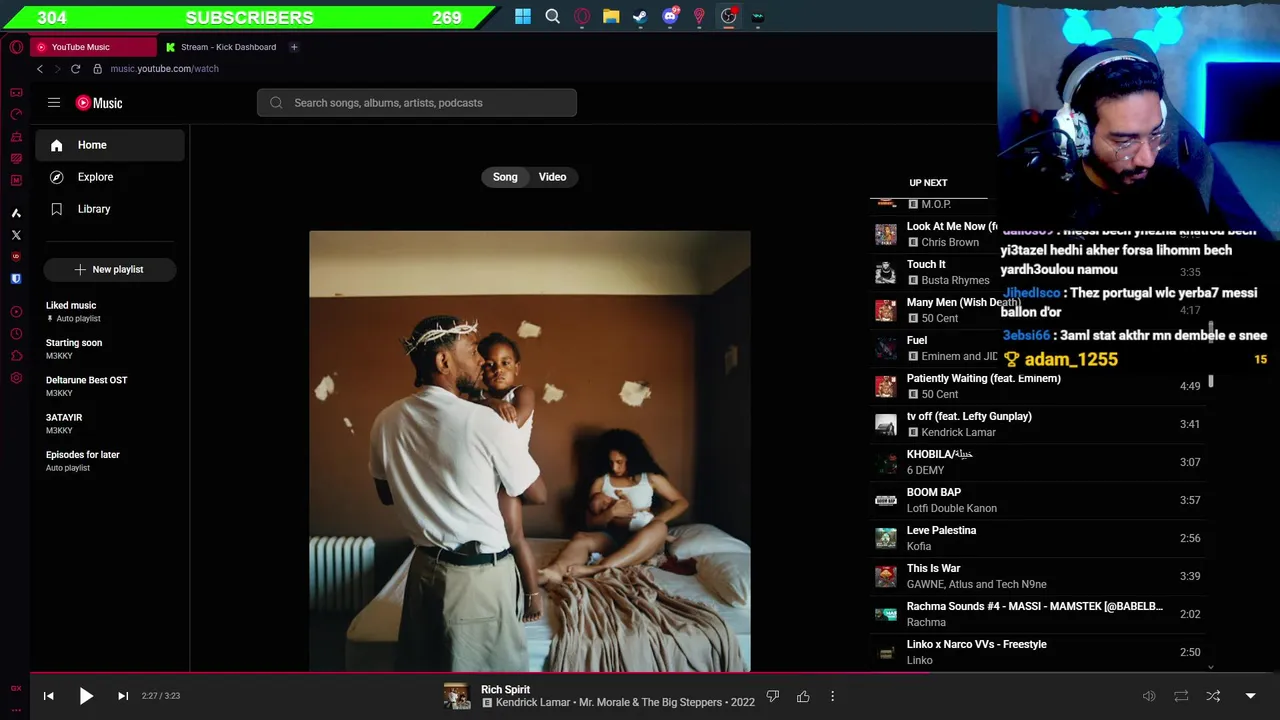Click the address bar music.youtube.com/watch
The height and width of the screenshot is (720, 1280).
164,69
